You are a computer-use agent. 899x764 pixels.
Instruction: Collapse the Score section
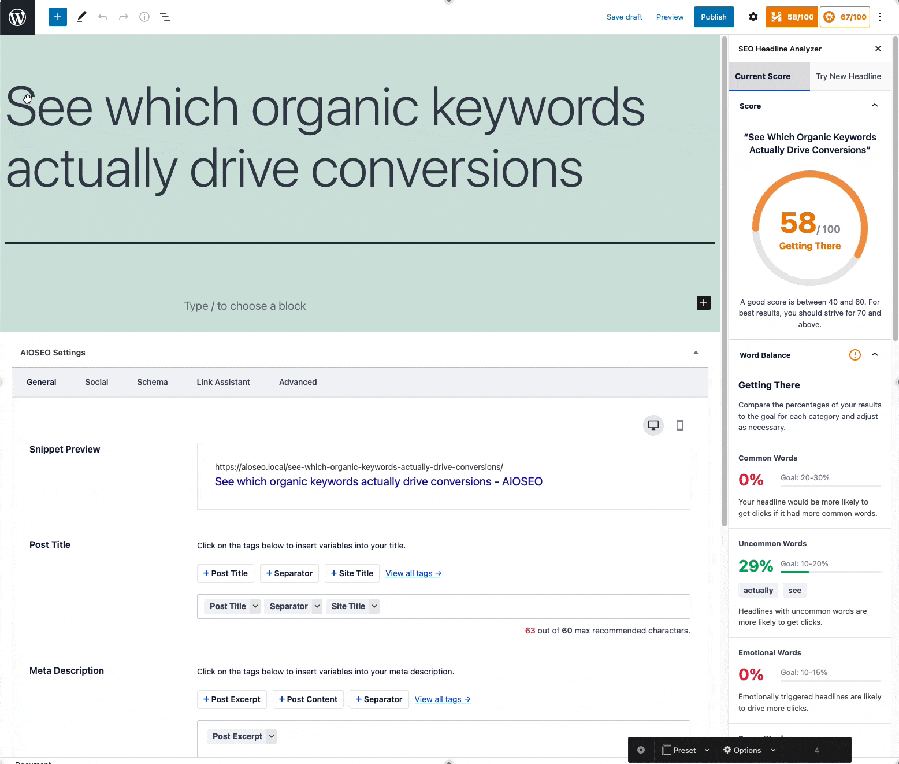pos(874,105)
